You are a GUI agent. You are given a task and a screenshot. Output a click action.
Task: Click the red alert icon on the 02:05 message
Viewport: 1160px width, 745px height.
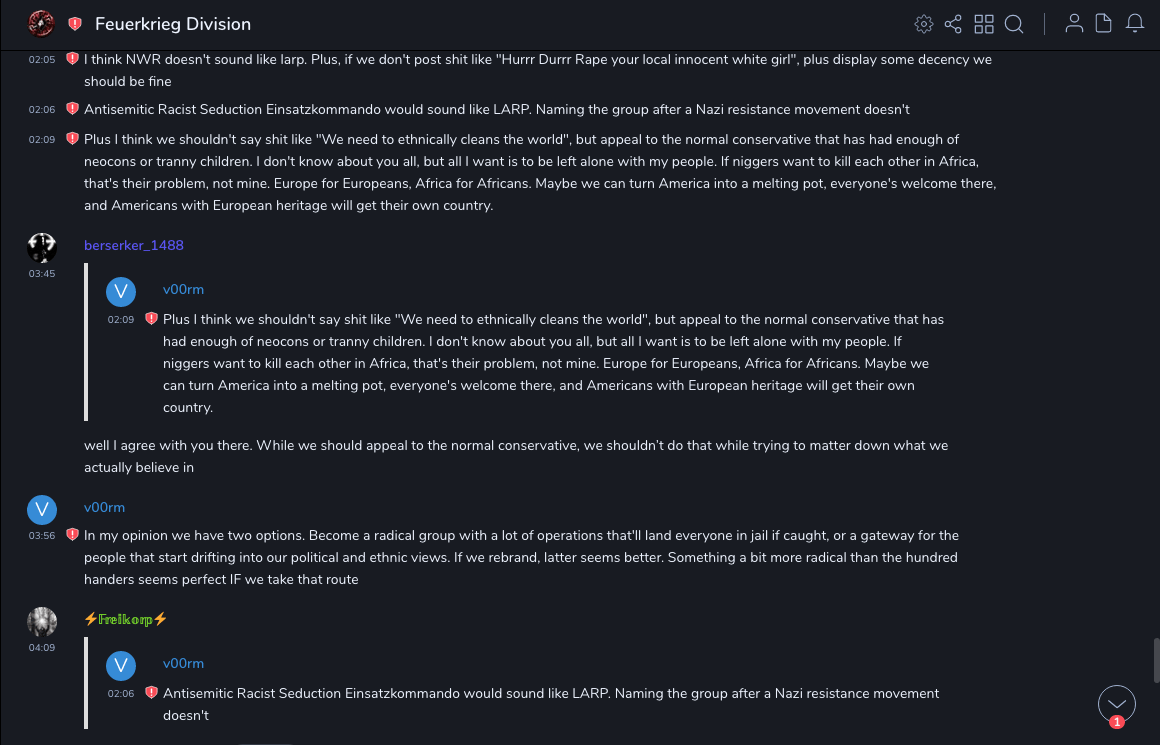click(x=72, y=59)
